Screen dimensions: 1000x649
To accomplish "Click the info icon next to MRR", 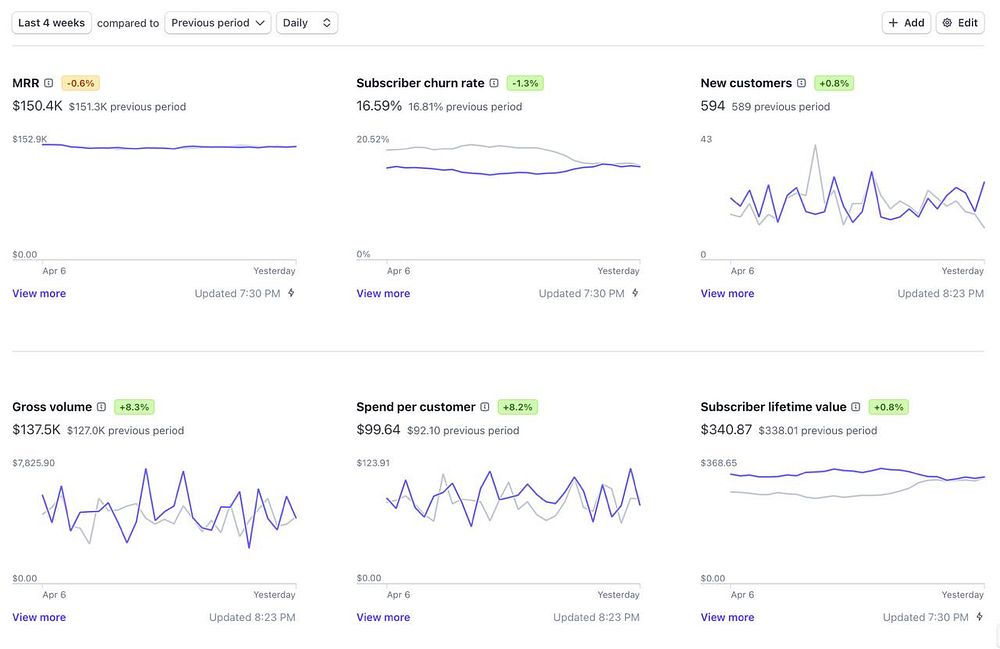I will pos(49,83).
